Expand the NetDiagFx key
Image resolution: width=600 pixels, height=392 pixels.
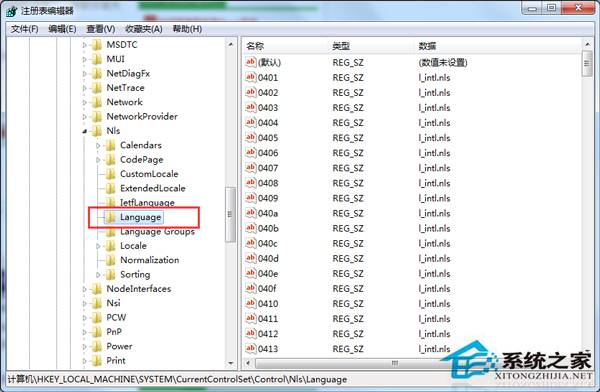[x=85, y=74]
